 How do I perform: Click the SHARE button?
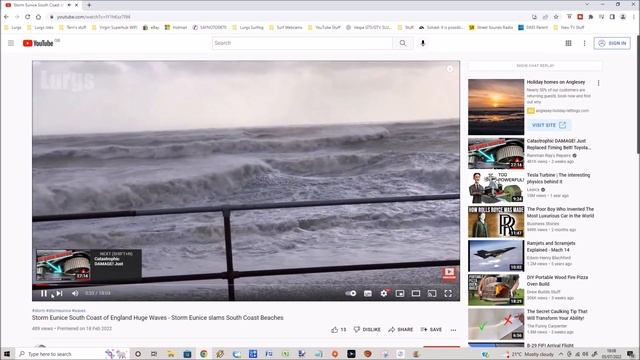point(401,329)
